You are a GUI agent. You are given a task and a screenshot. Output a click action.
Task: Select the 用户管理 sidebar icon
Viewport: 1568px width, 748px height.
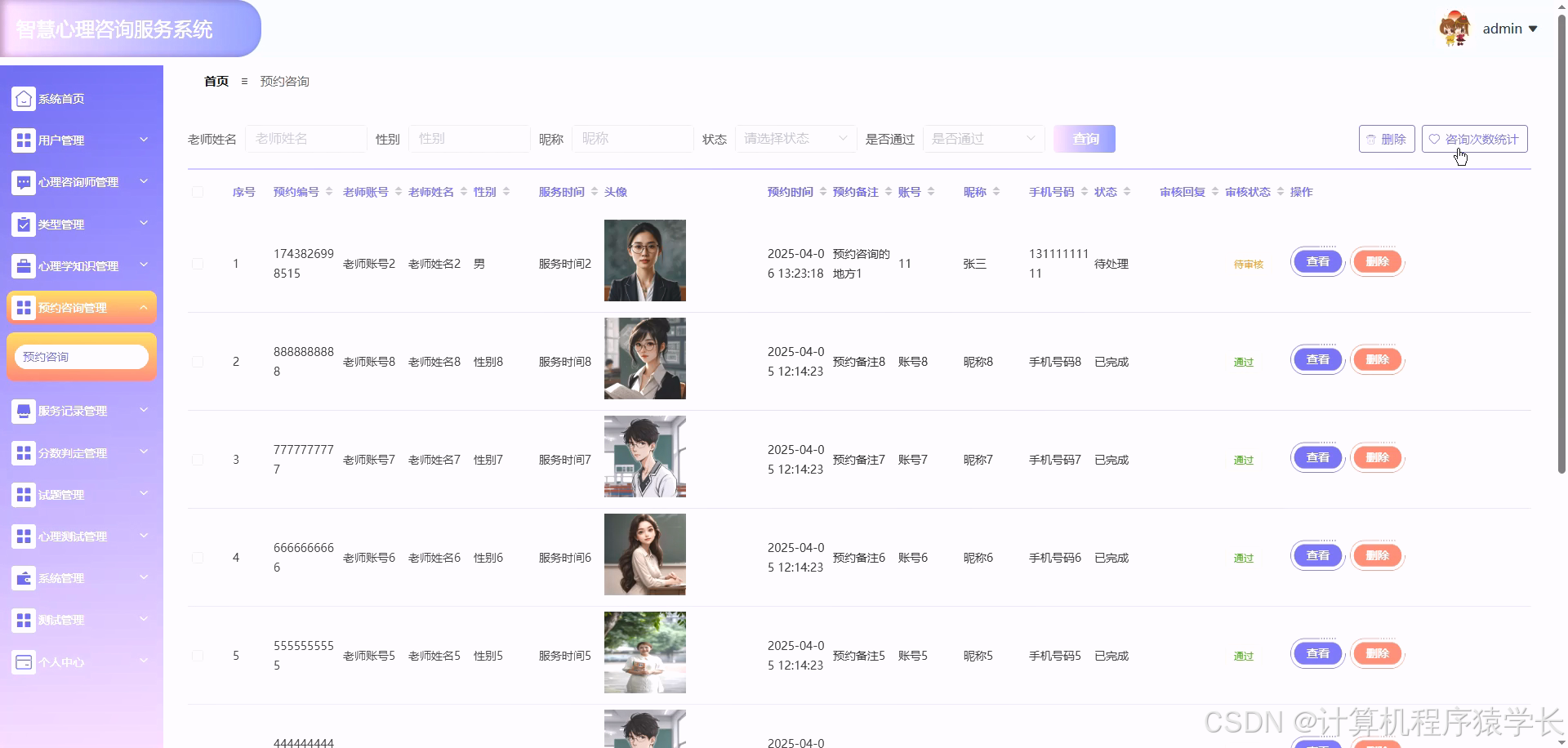pos(23,140)
